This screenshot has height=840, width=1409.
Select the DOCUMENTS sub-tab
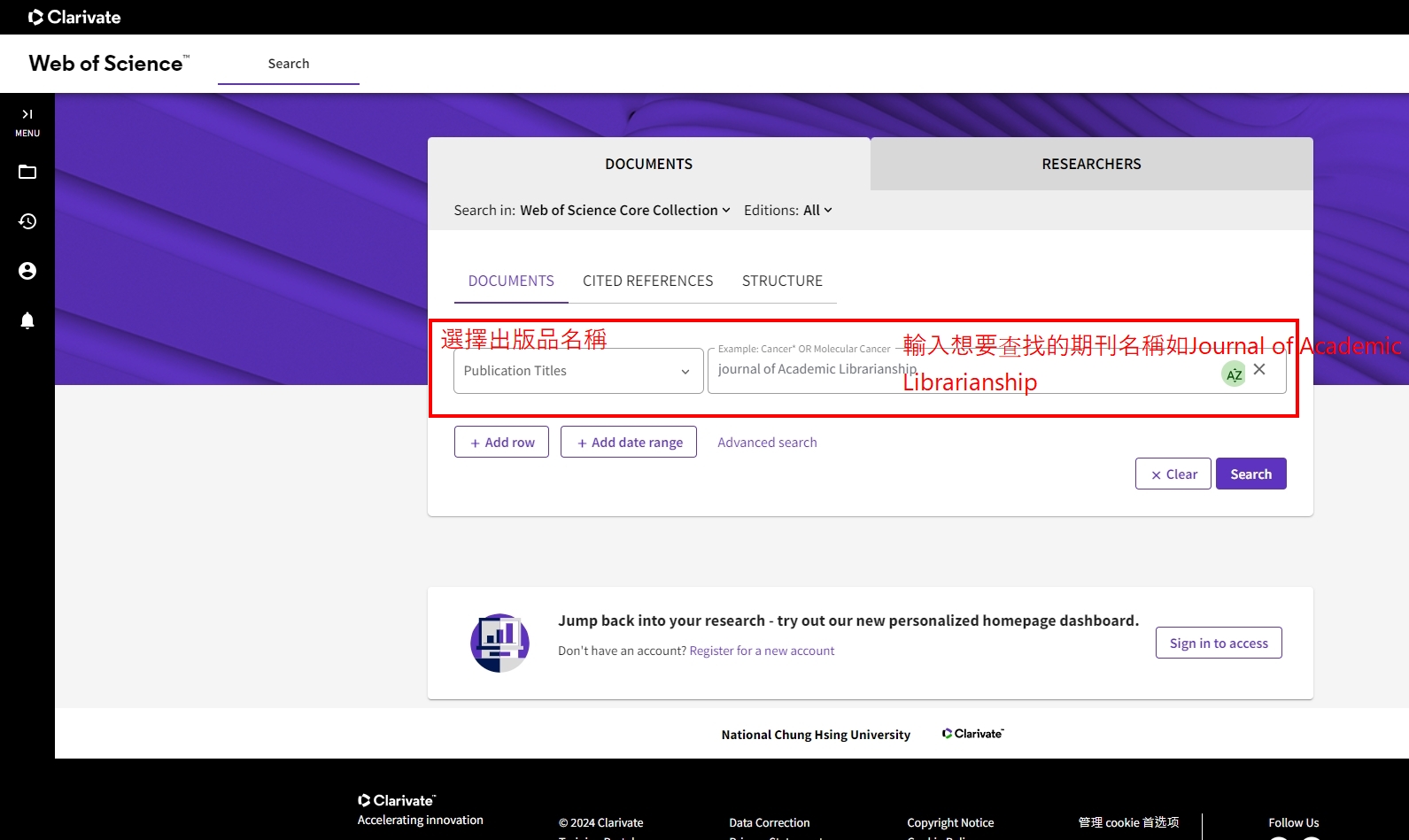(x=511, y=281)
